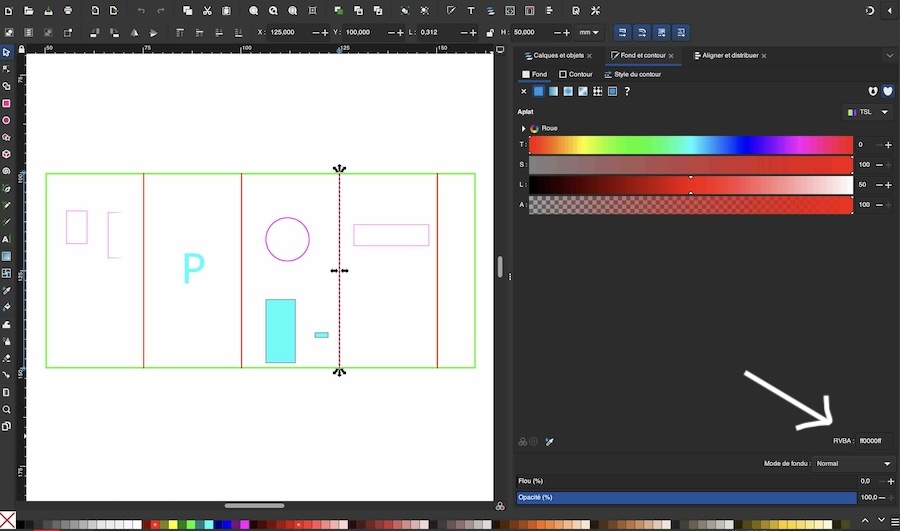Open the TSL color mode dropdown
Viewport: 900px width, 531px height.
pyautogui.click(x=868, y=112)
